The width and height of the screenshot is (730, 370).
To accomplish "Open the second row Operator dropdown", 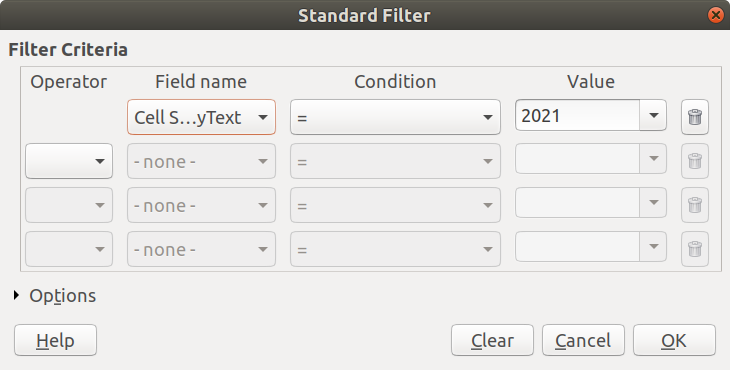I will click(69, 161).
